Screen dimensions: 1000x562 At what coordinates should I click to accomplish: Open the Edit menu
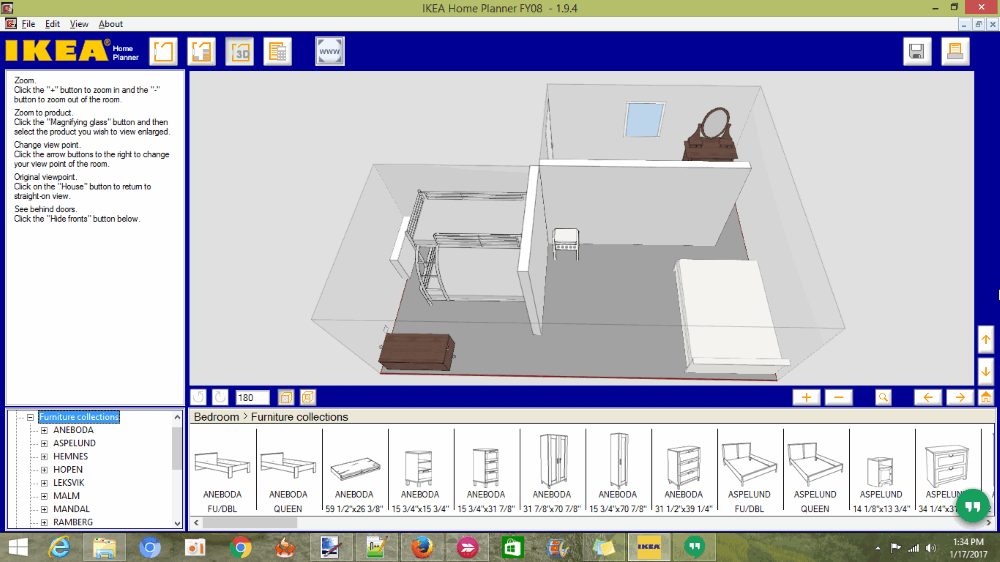(52, 24)
